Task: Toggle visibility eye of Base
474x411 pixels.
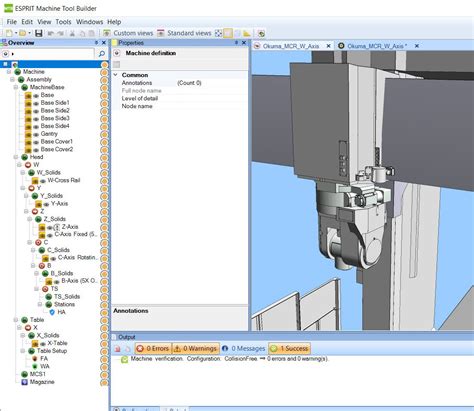Action: point(36,95)
